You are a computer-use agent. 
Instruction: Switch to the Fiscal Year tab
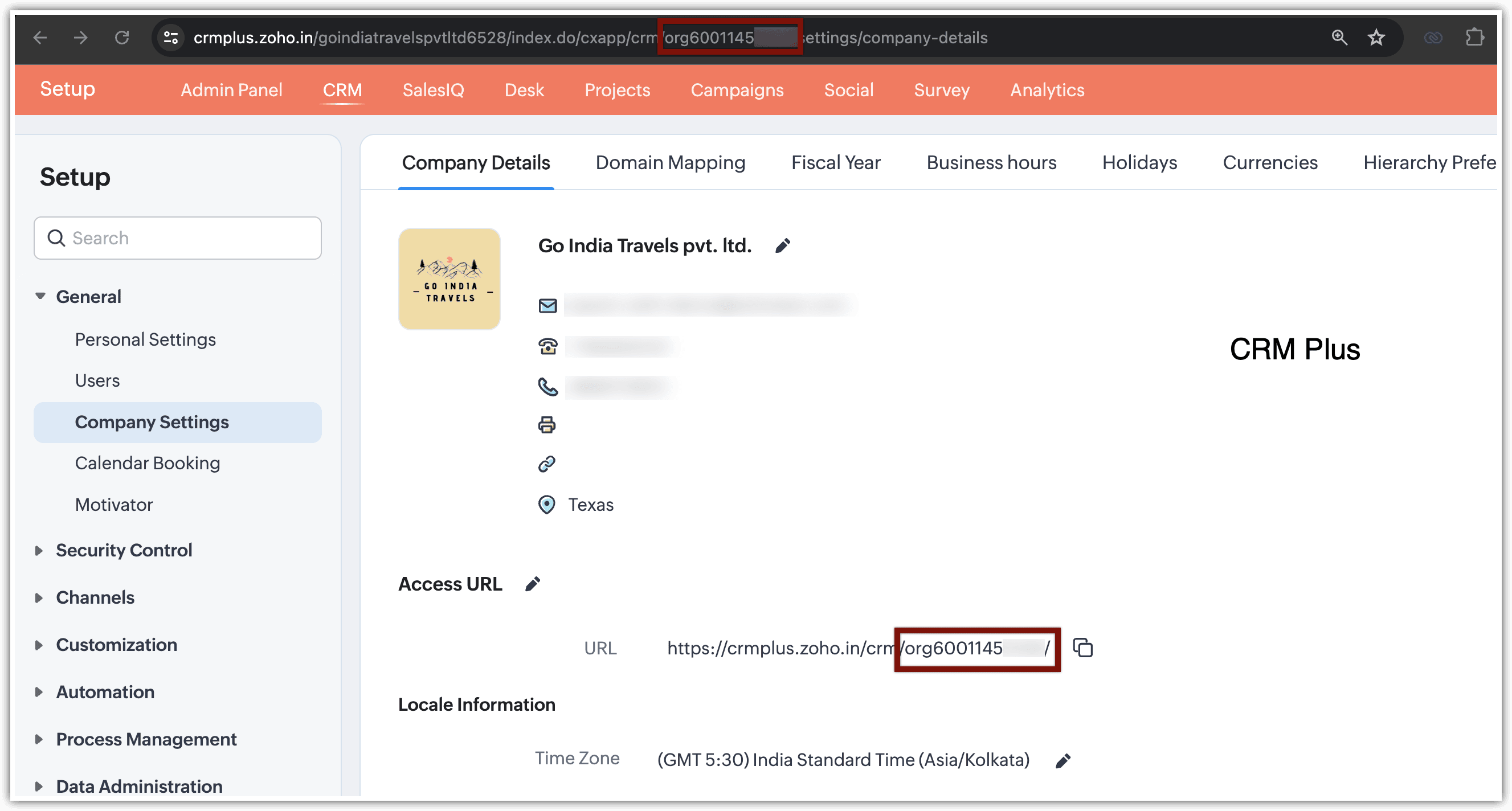click(x=835, y=162)
